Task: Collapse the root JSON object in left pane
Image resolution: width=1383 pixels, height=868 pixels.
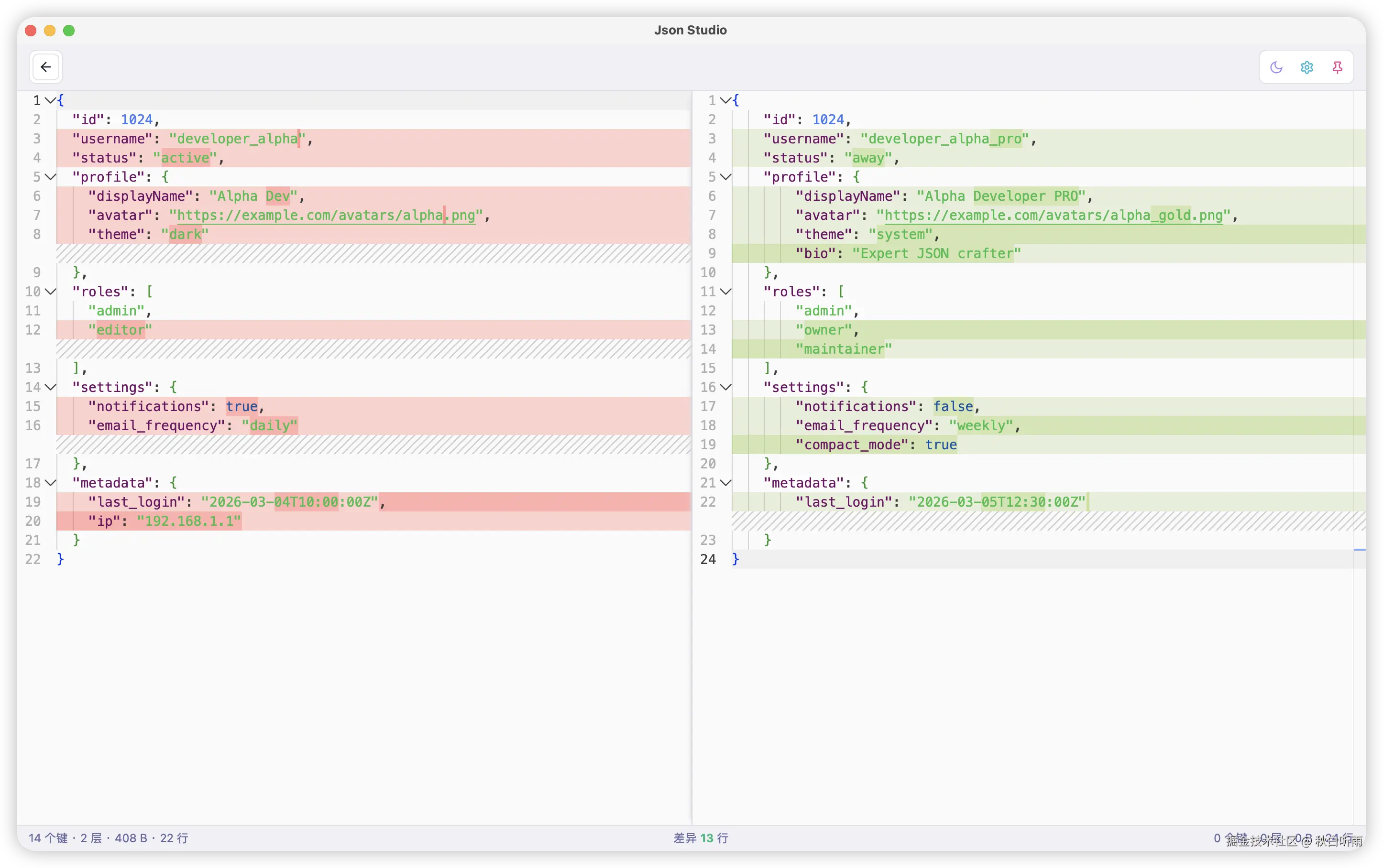Action: pyautogui.click(x=50, y=100)
